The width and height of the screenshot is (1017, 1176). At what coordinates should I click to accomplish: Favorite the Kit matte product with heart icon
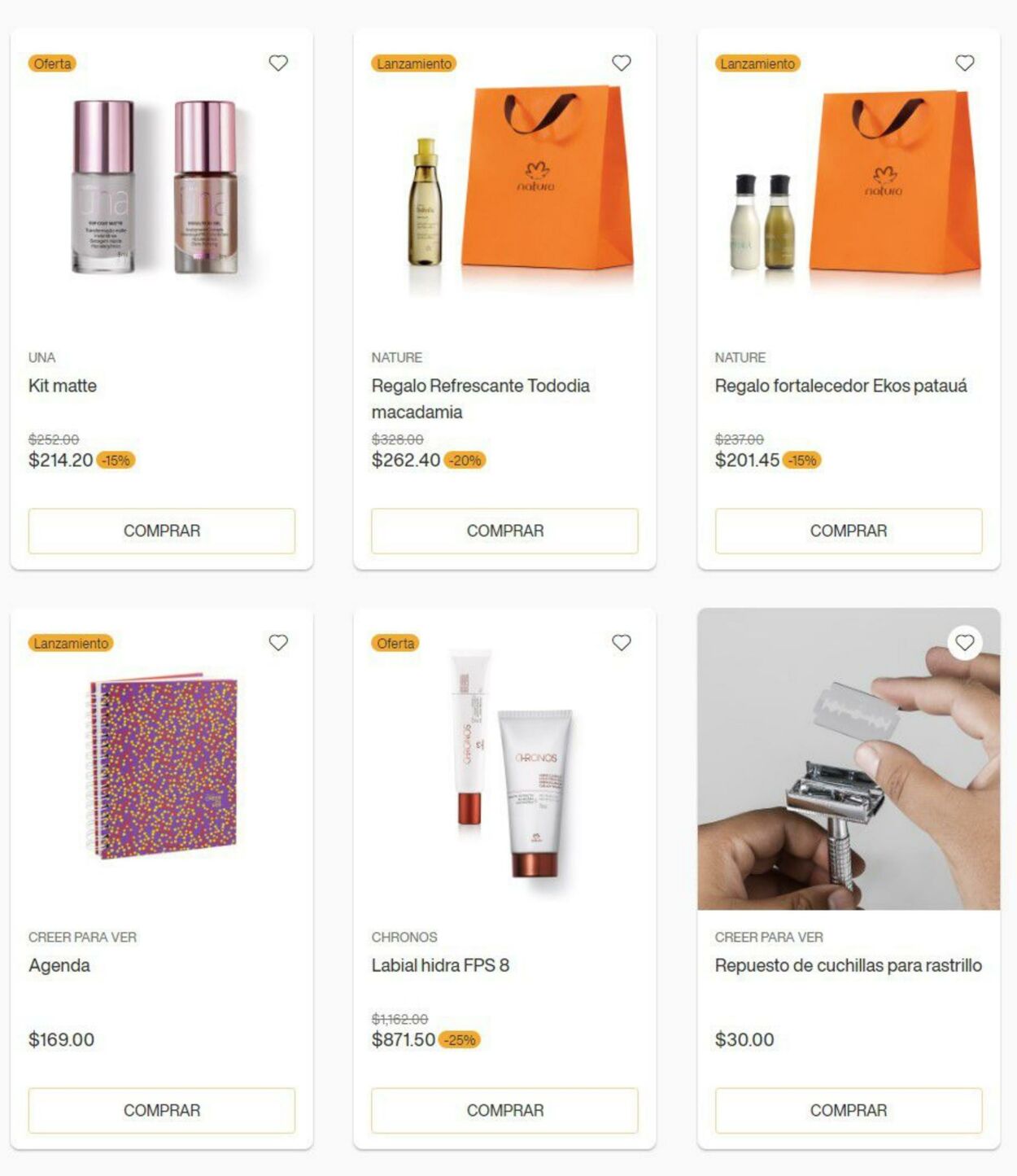[278, 63]
